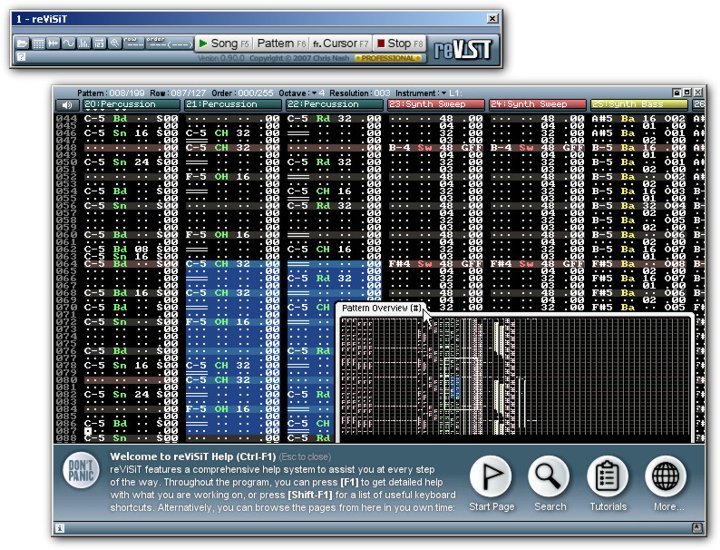Click the numbered 123 toolbar icon
The image size is (720, 550).
point(99,44)
